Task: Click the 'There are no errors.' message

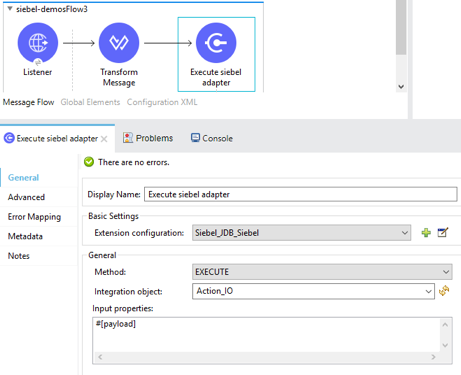Action: point(134,162)
